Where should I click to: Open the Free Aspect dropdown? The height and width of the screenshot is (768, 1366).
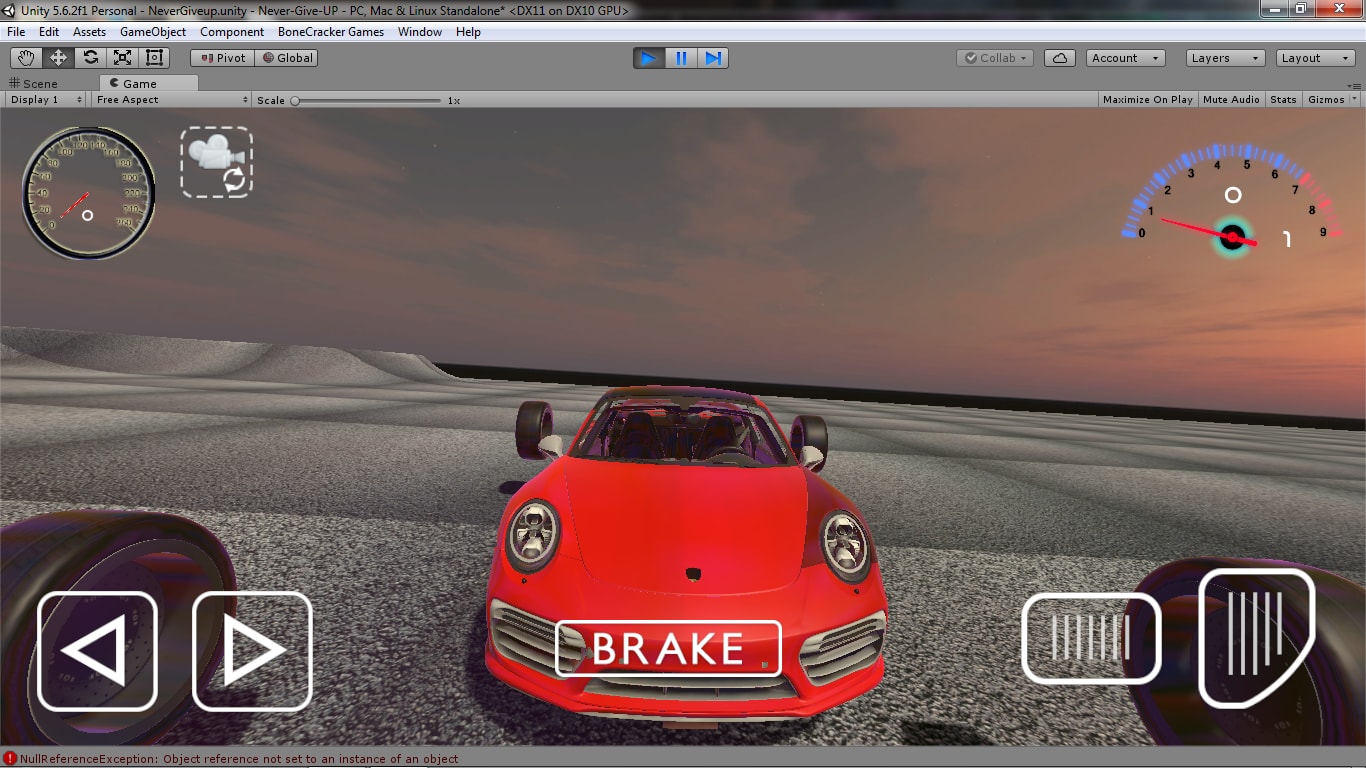(172, 100)
